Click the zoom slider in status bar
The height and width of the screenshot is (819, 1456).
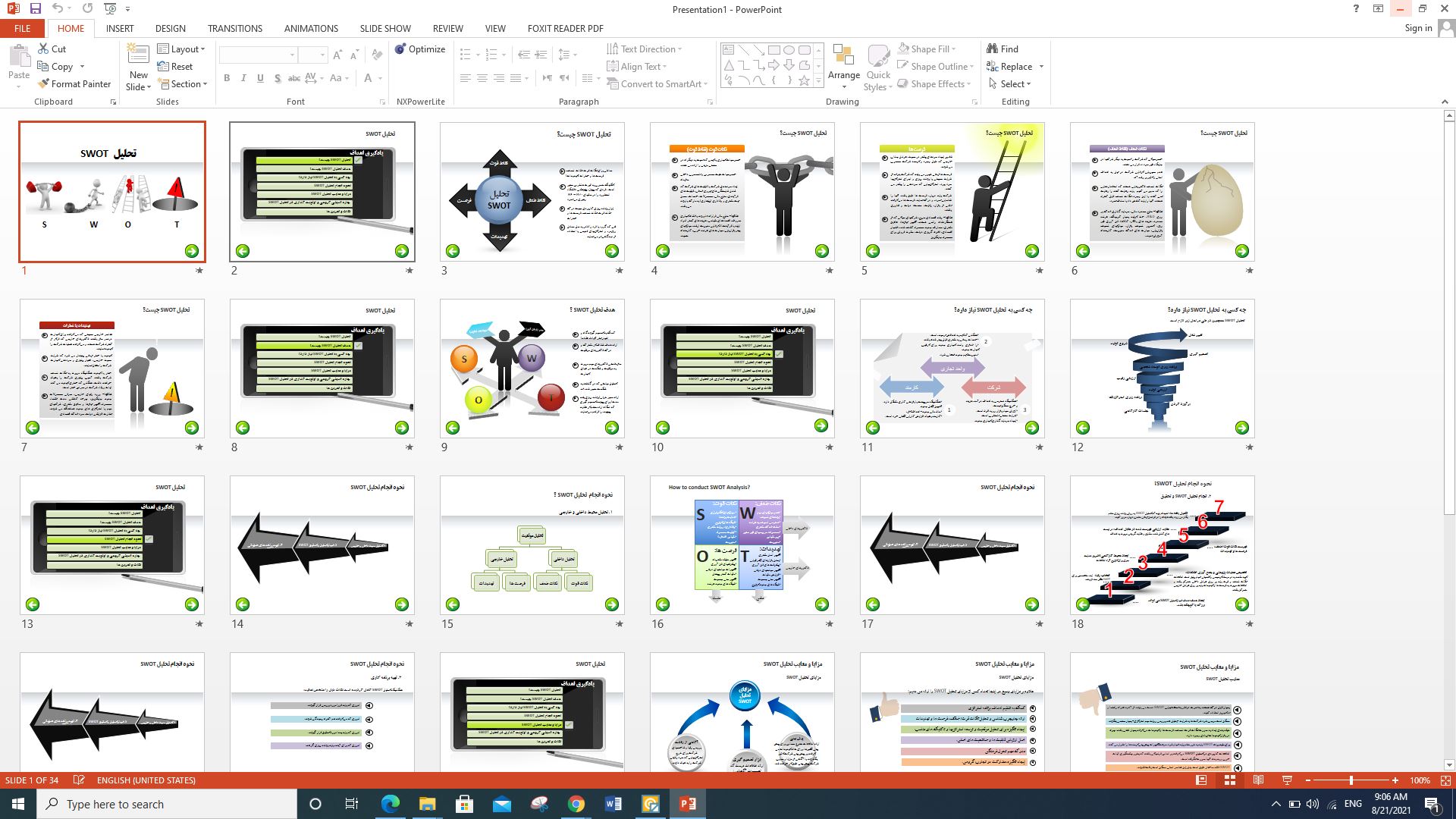(1351, 780)
